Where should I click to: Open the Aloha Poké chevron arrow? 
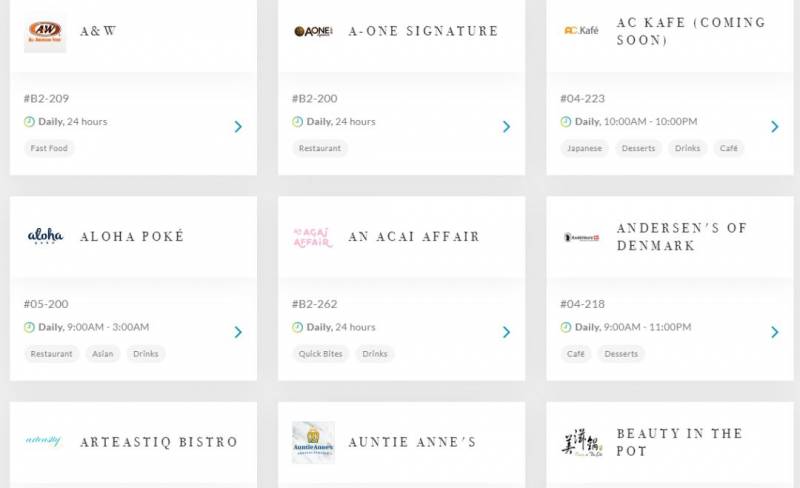[238, 332]
